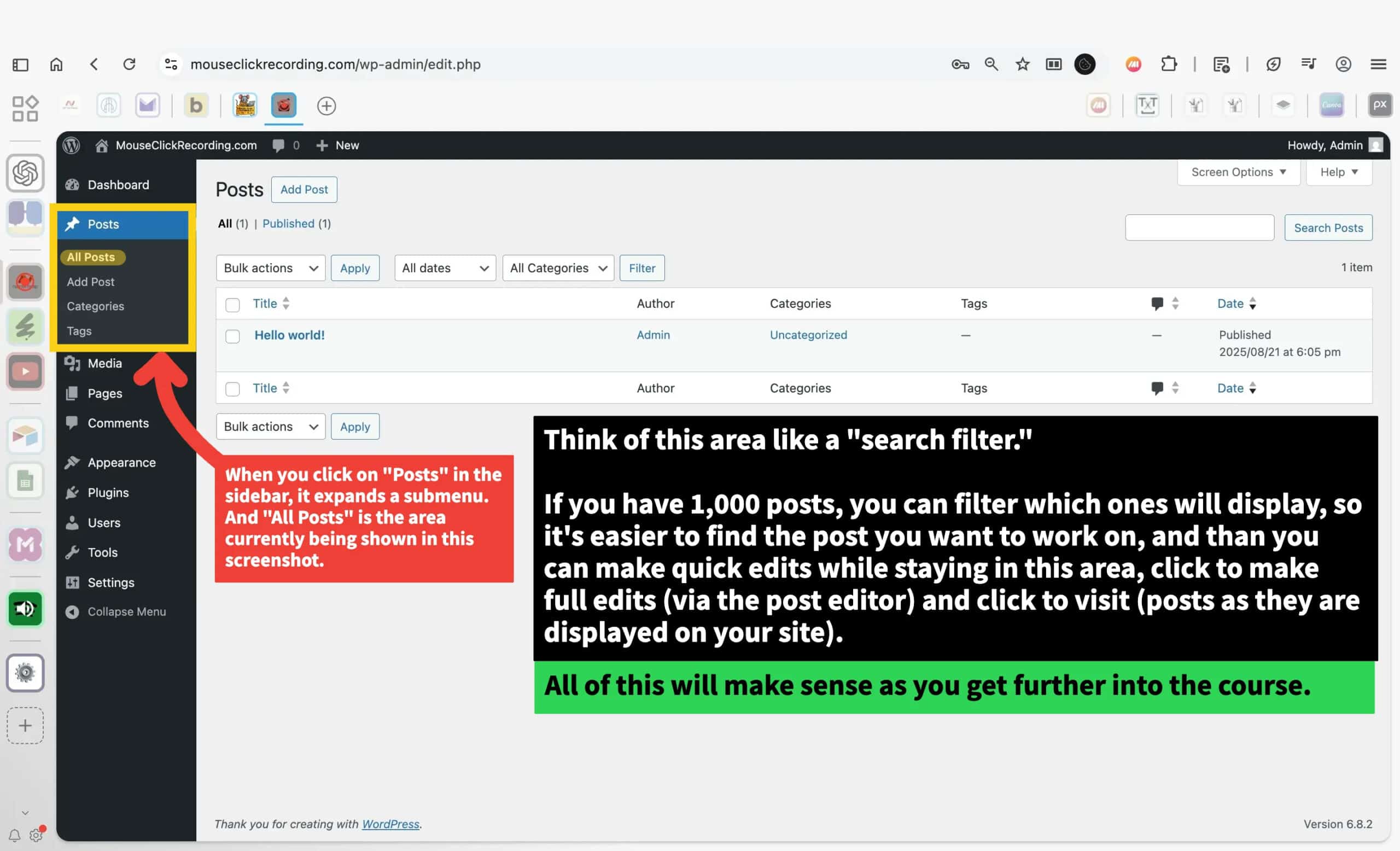Expand the Screen Options panel
1400x851 pixels.
coord(1238,172)
